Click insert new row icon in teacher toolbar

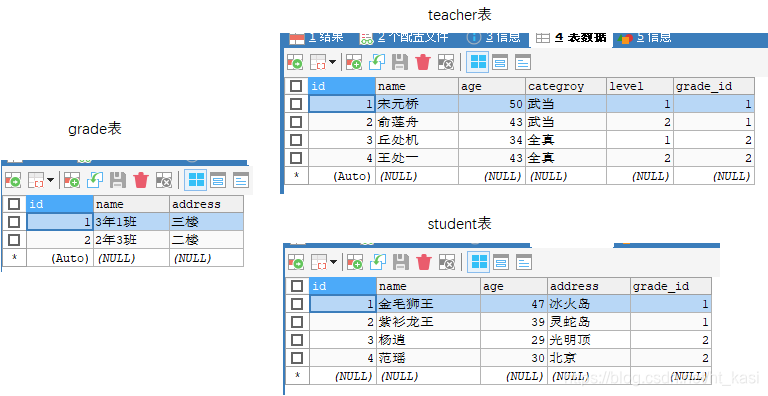point(354,62)
